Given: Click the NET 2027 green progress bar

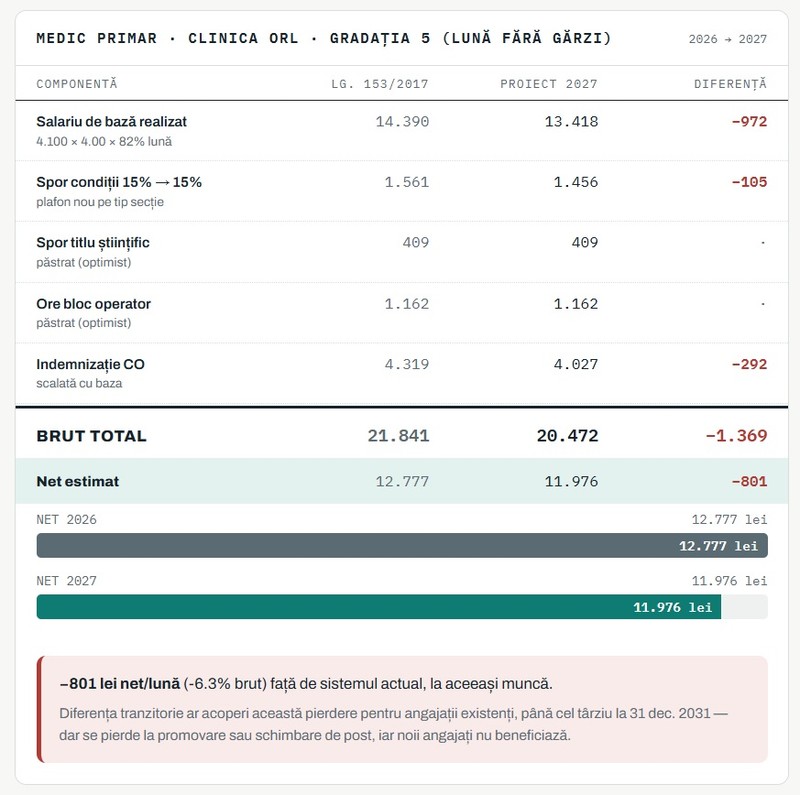Looking at the screenshot, I should click(379, 607).
